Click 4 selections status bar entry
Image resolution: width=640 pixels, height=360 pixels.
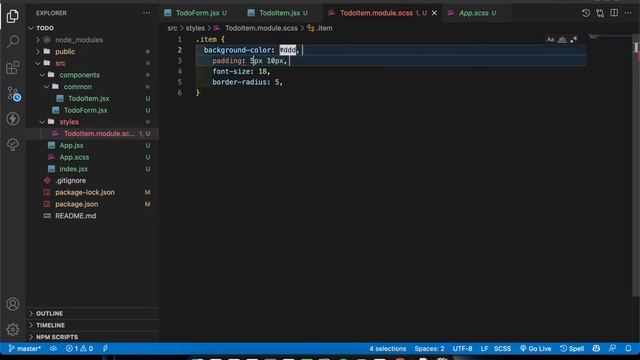387,349
